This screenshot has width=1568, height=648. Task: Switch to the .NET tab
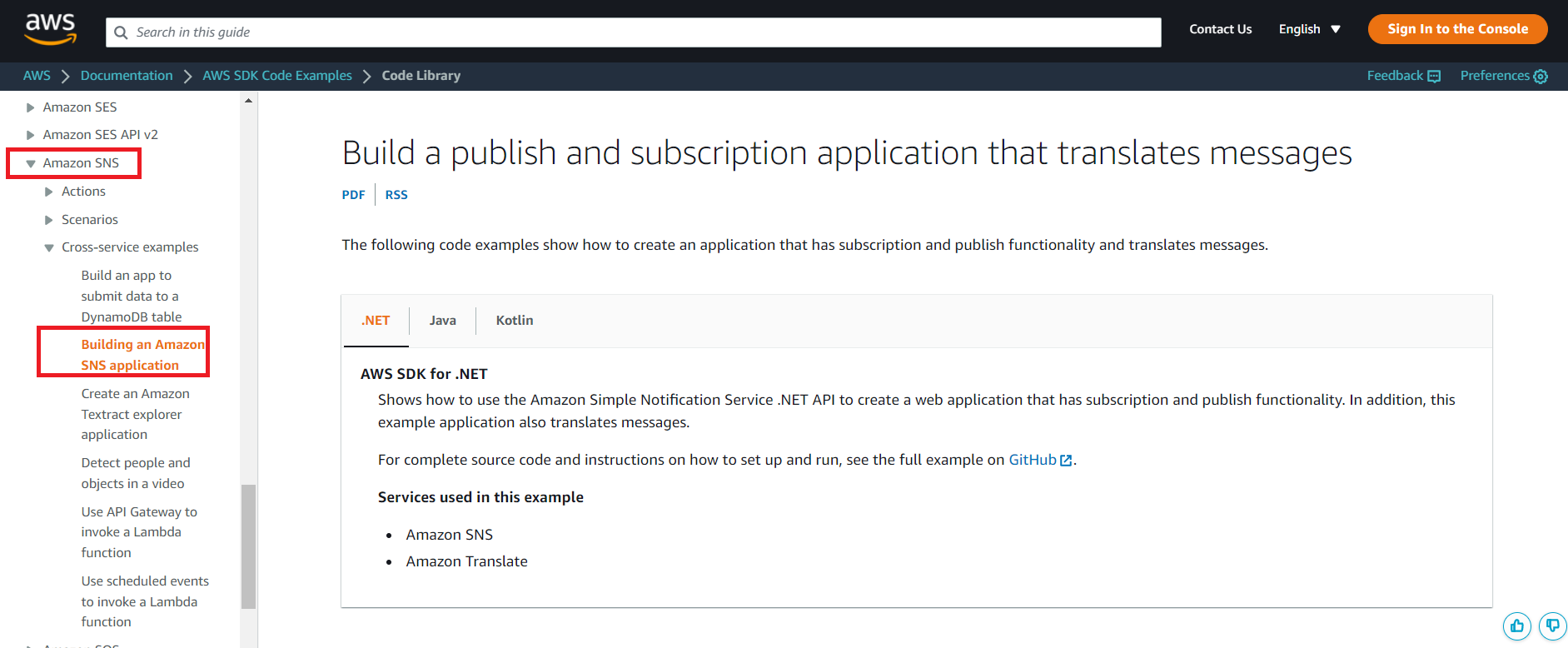coord(376,321)
